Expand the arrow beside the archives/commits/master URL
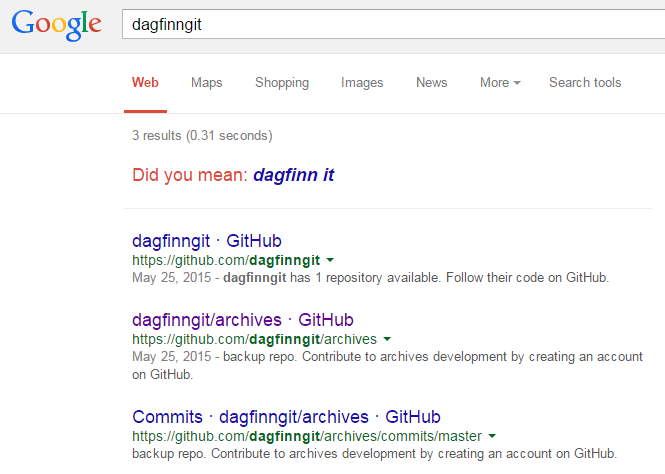The image size is (665, 474). tap(492, 436)
